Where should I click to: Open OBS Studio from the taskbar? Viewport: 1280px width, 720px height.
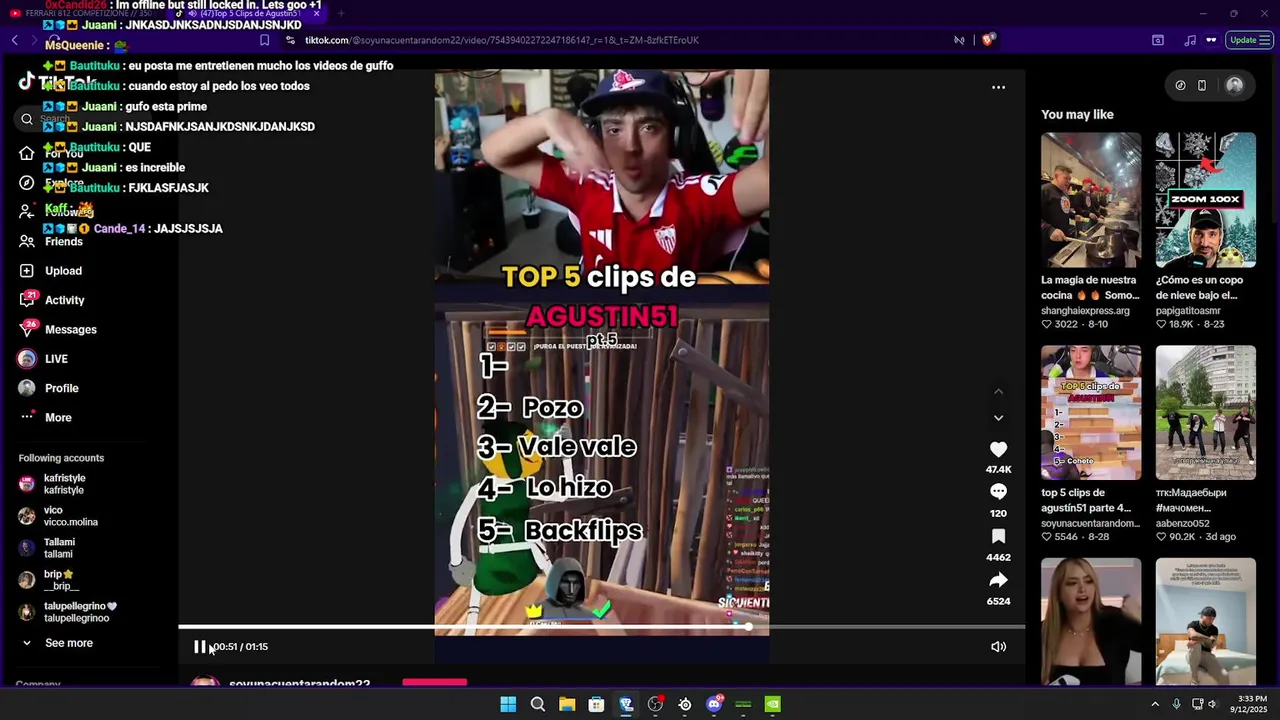pyautogui.click(x=655, y=704)
